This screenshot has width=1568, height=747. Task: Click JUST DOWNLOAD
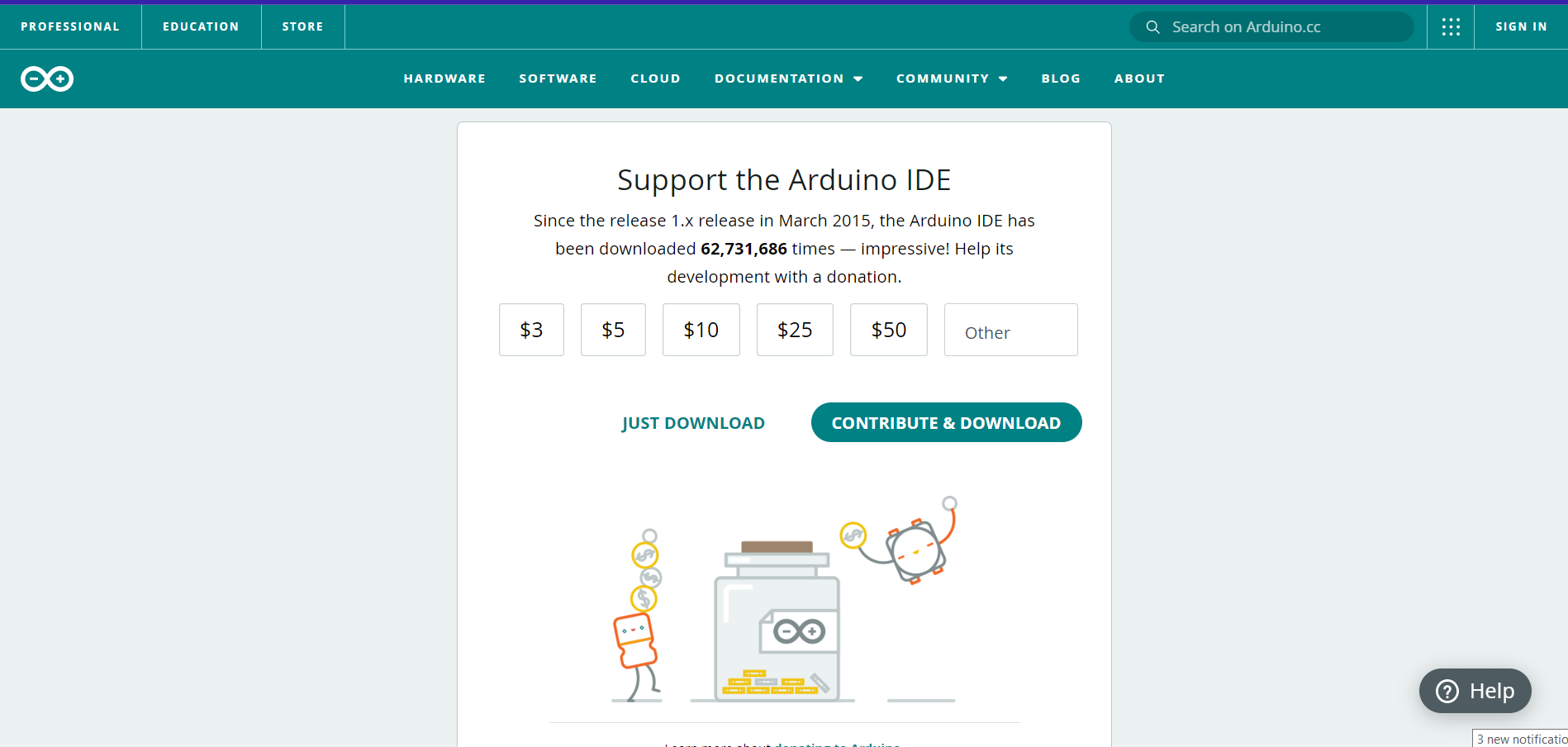693,422
